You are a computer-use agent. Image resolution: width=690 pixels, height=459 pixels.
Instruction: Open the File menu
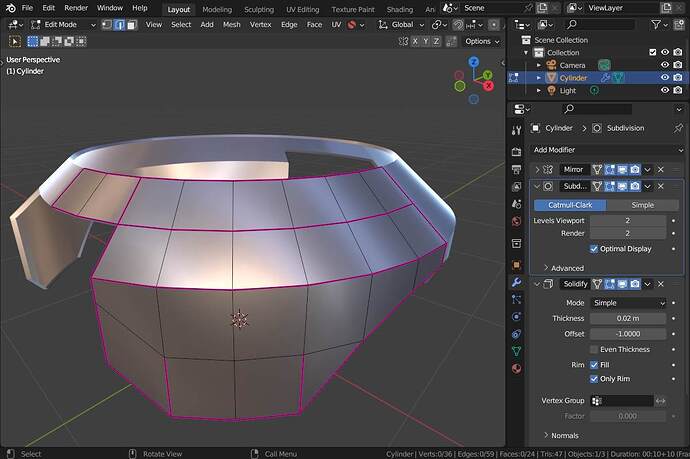tap(27, 8)
